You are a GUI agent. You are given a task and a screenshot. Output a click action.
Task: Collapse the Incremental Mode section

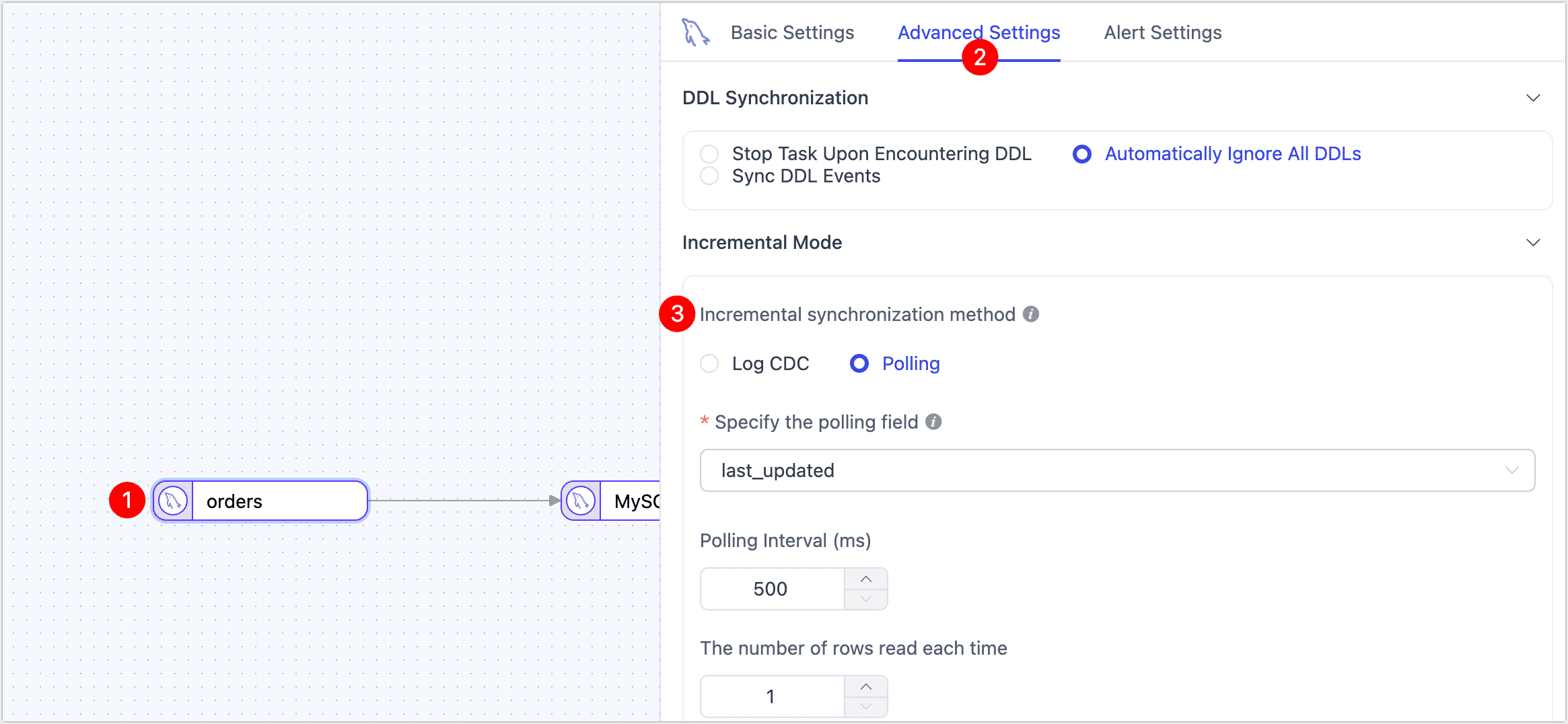[1533, 243]
